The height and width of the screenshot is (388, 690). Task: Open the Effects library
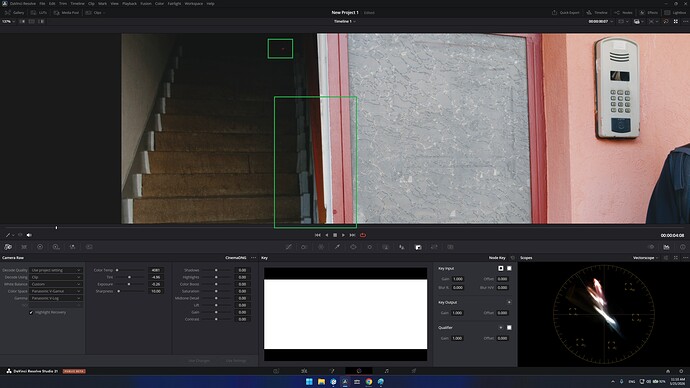[x=649, y=13]
